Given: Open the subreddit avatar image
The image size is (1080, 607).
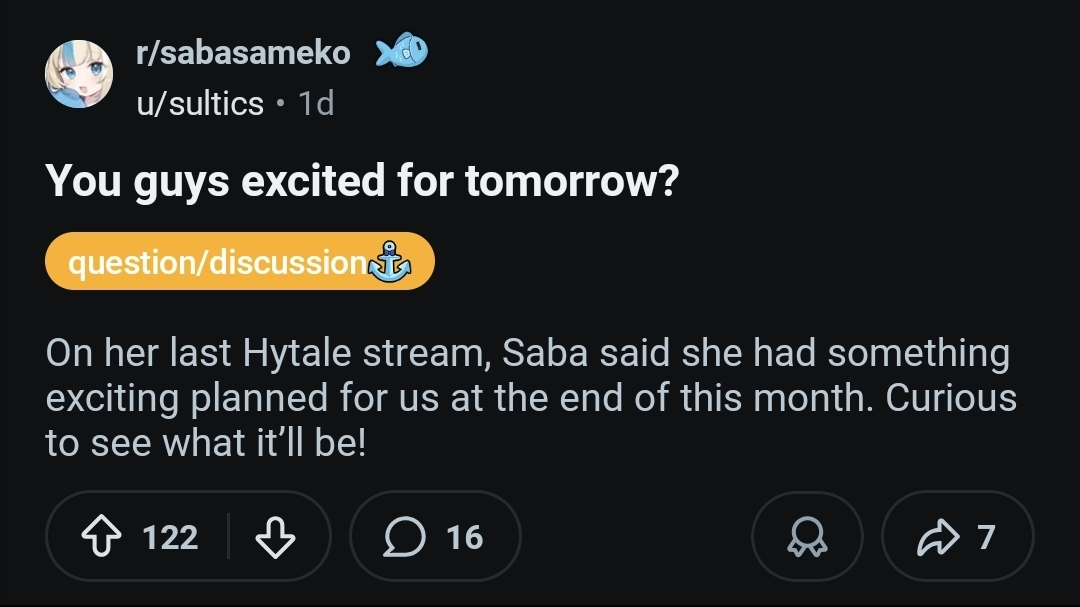Looking at the screenshot, I should click(80, 75).
